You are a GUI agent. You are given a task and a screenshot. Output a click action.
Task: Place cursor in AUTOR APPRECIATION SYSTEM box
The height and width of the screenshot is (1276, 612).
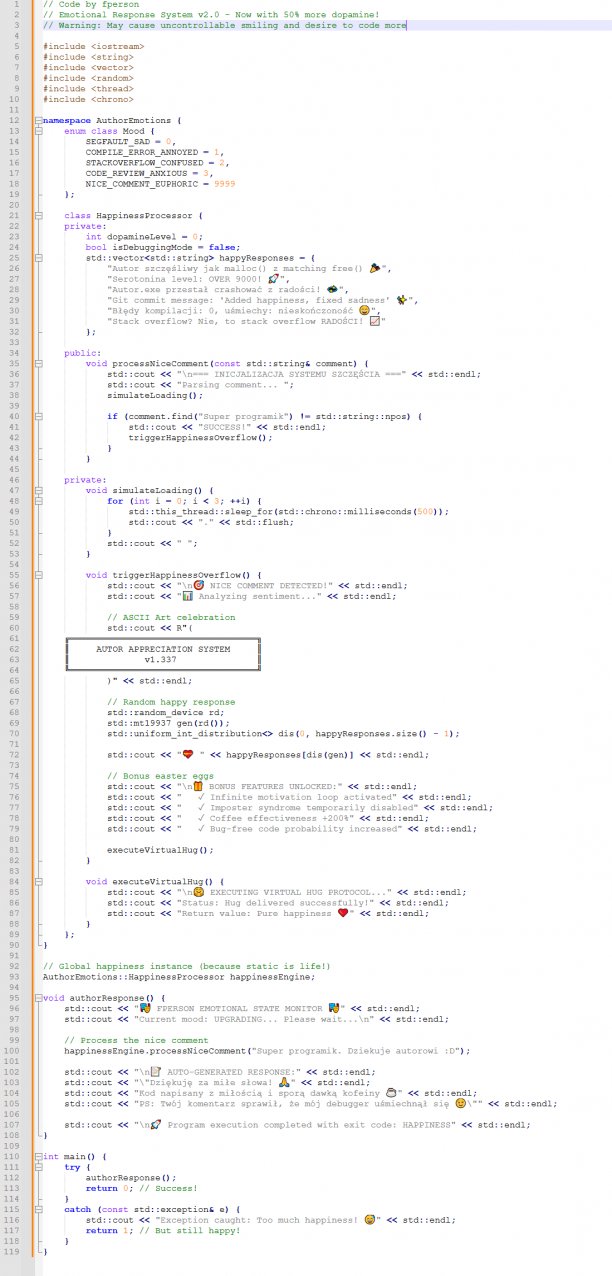pyautogui.click(x=163, y=654)
